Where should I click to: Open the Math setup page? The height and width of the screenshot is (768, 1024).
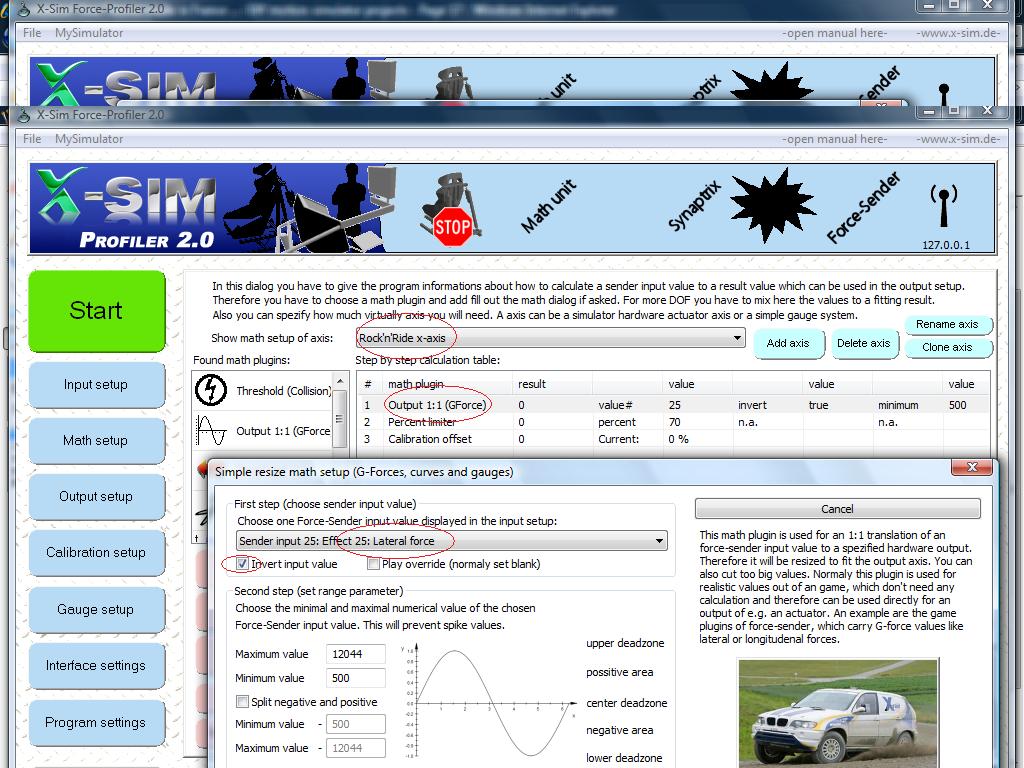click(x=97, y=441)
